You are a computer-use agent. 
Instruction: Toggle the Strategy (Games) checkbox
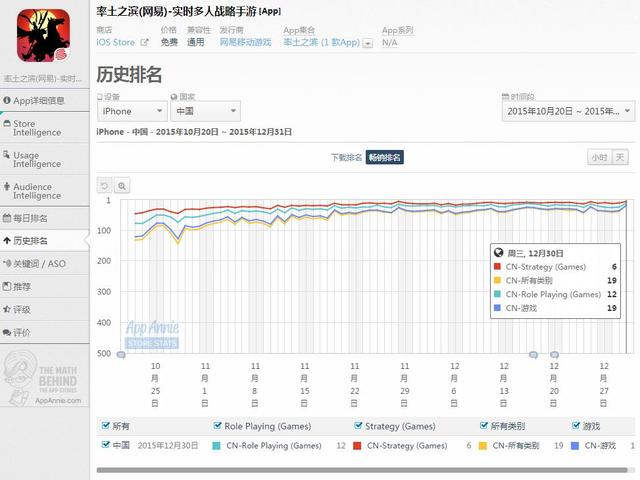point(358,425)
